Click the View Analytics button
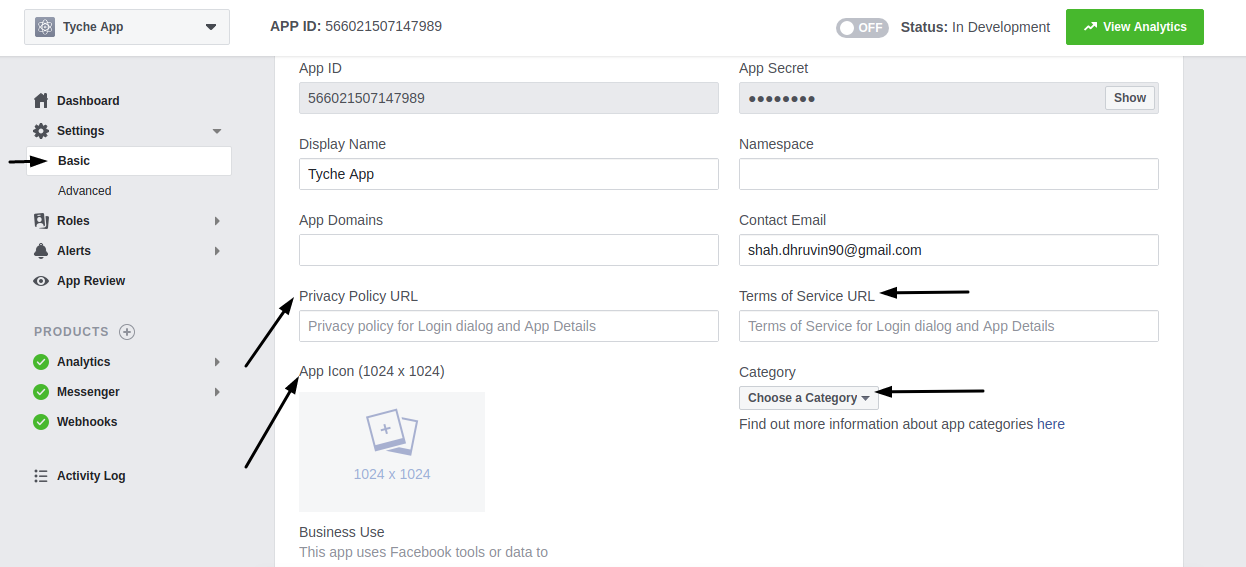The width and height of the screenshot is (1246, 567). click(x=1134, y=27)
